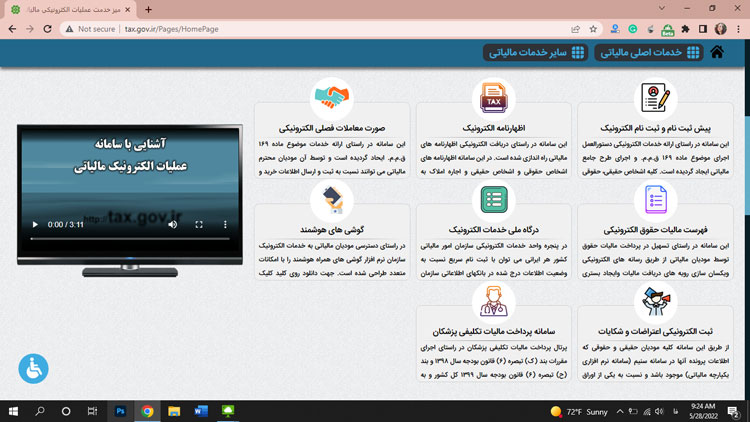Open the Chrome profile avatar
This screenshot has width=750, height=422.
721,29
